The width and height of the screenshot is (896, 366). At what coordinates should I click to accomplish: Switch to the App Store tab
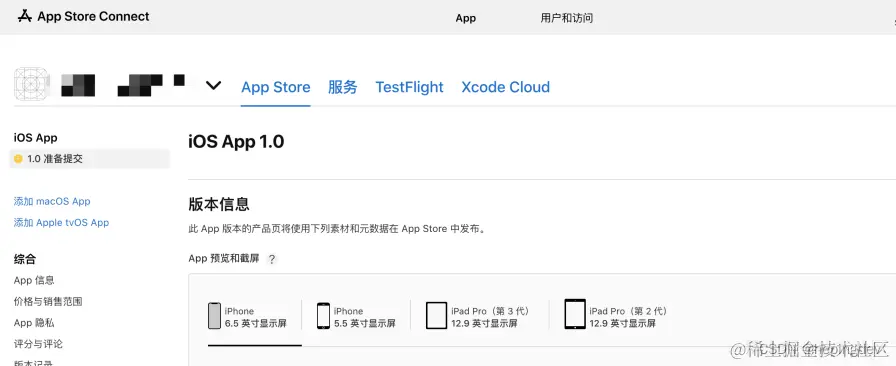click(275, 87)
